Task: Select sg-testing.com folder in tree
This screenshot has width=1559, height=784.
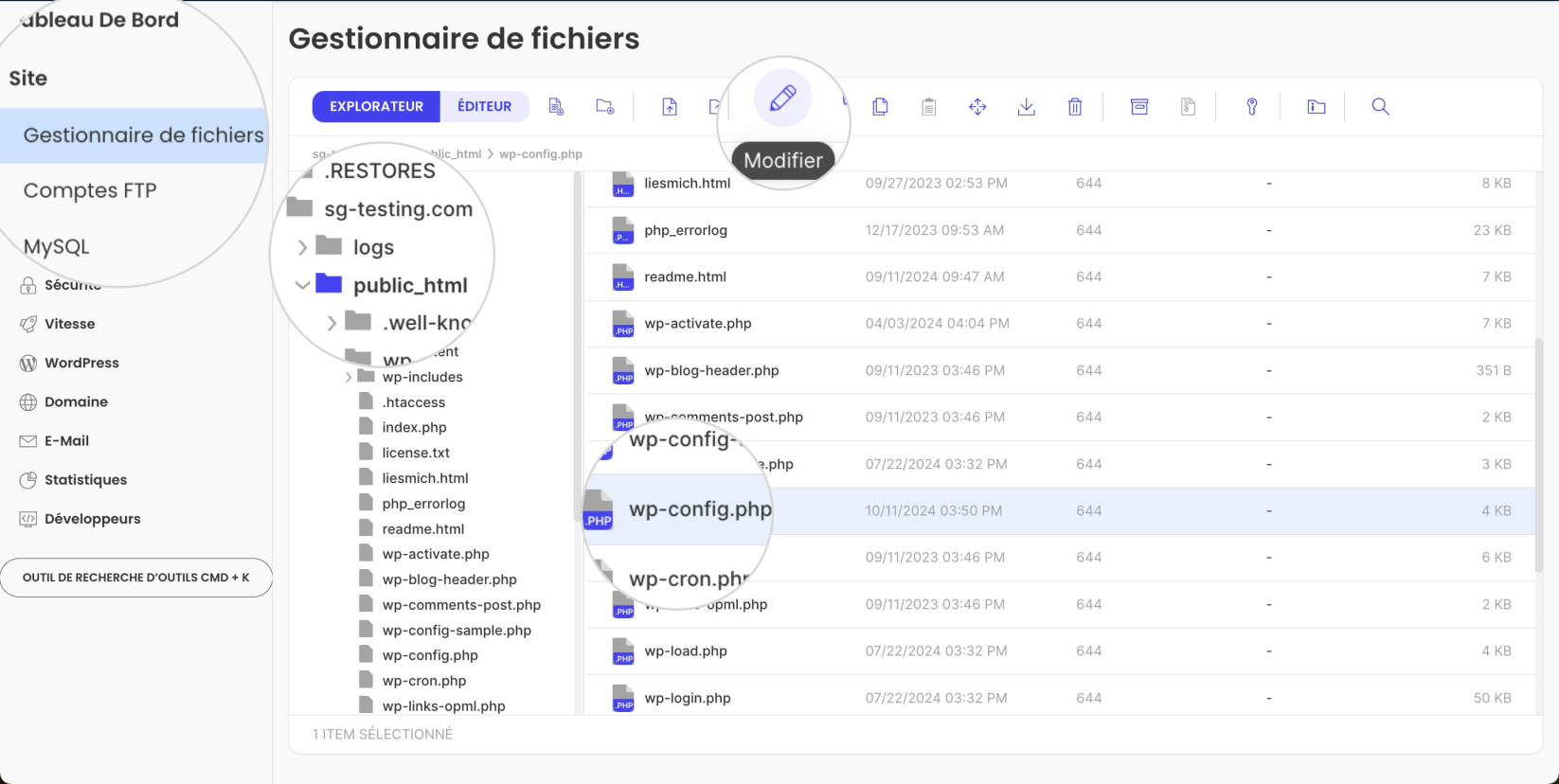Action: 398,209
